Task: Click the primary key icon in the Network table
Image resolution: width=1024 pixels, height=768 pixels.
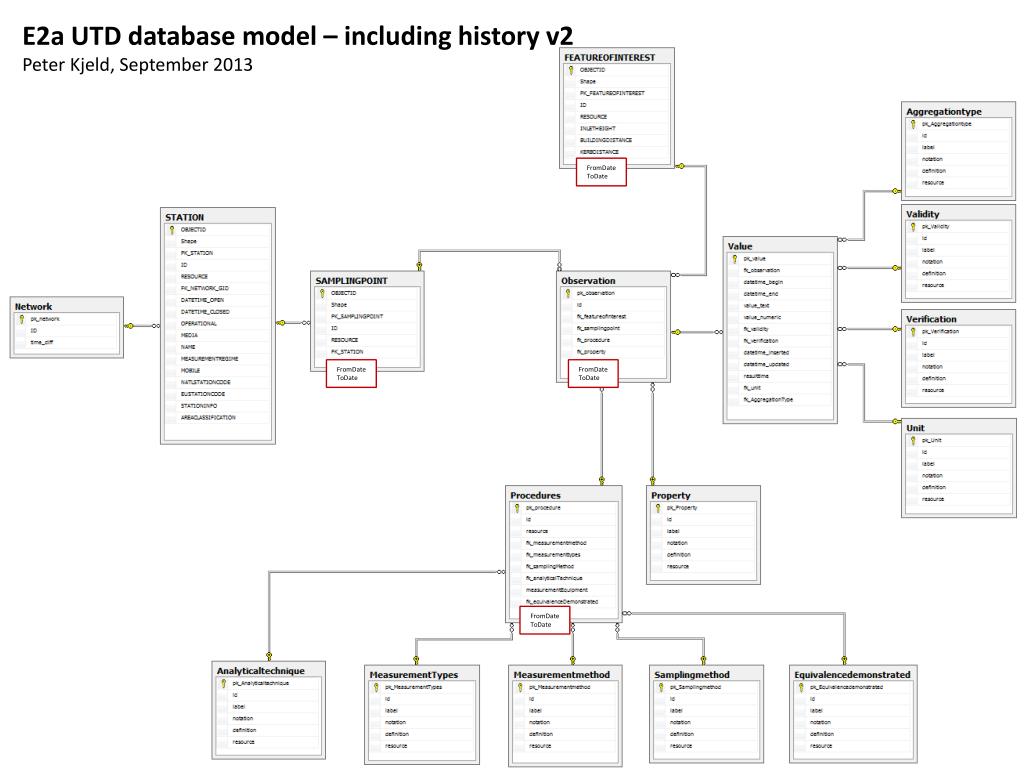Action: tap(22, 319)
